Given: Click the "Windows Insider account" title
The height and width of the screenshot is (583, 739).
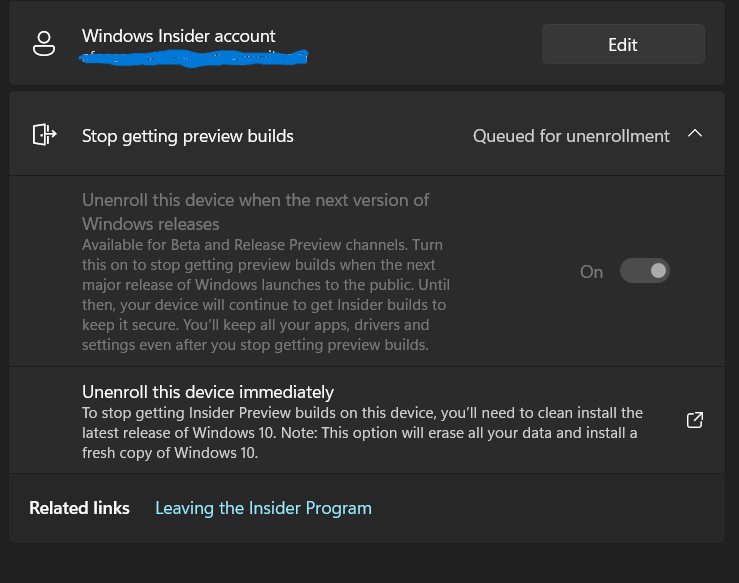Looking at the screenshot, I should (x=179, y=36).
